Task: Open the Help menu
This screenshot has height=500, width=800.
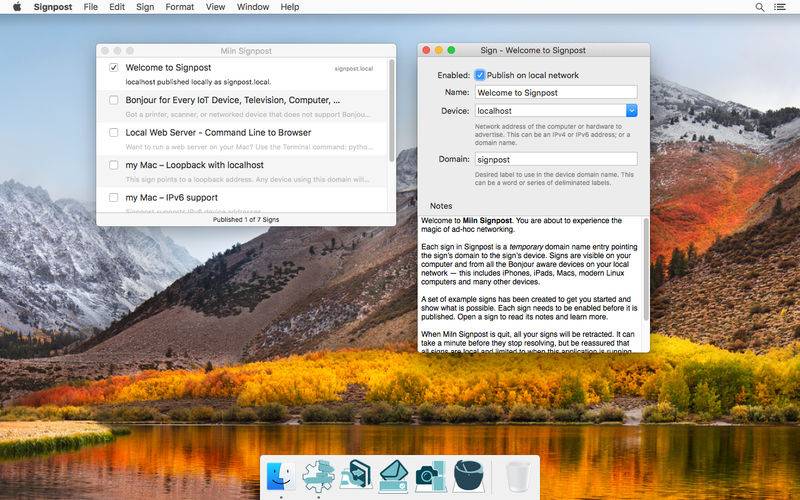Action: (289, 7)
